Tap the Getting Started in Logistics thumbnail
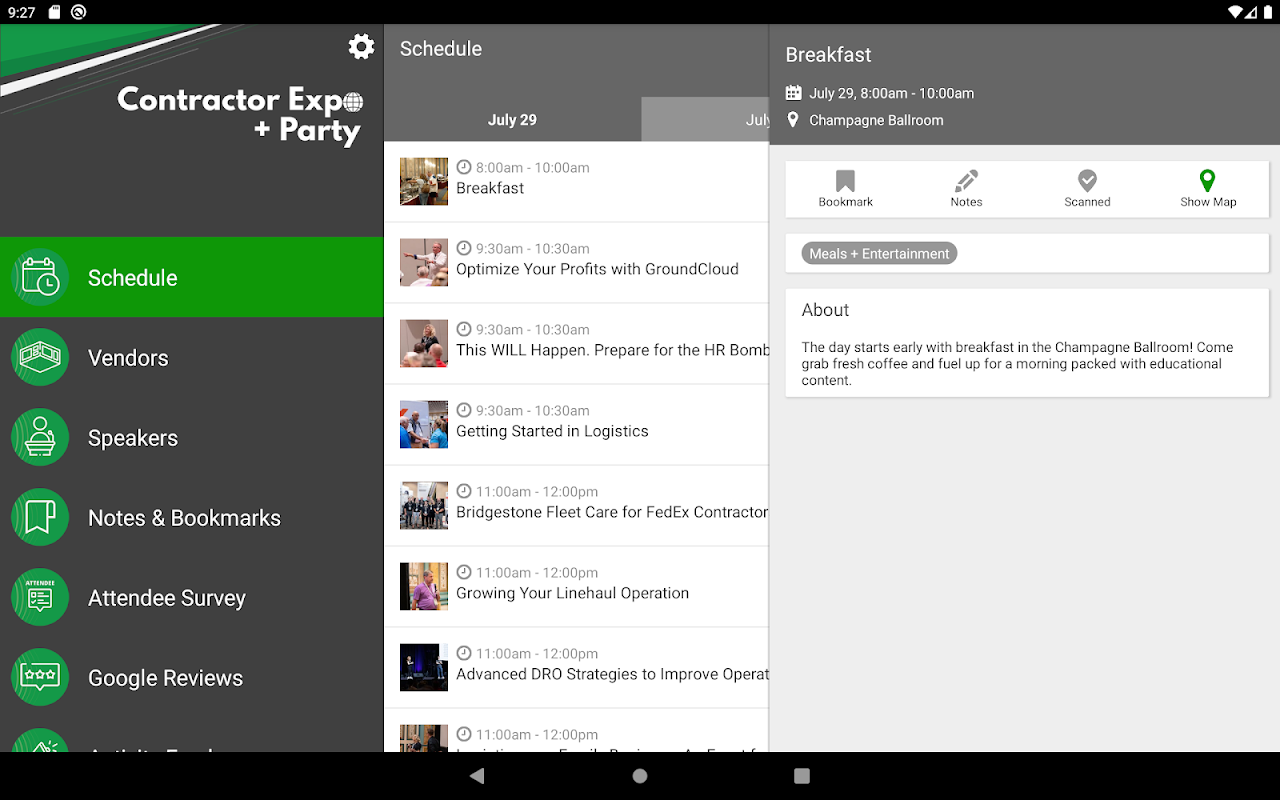 click(424, 424)
